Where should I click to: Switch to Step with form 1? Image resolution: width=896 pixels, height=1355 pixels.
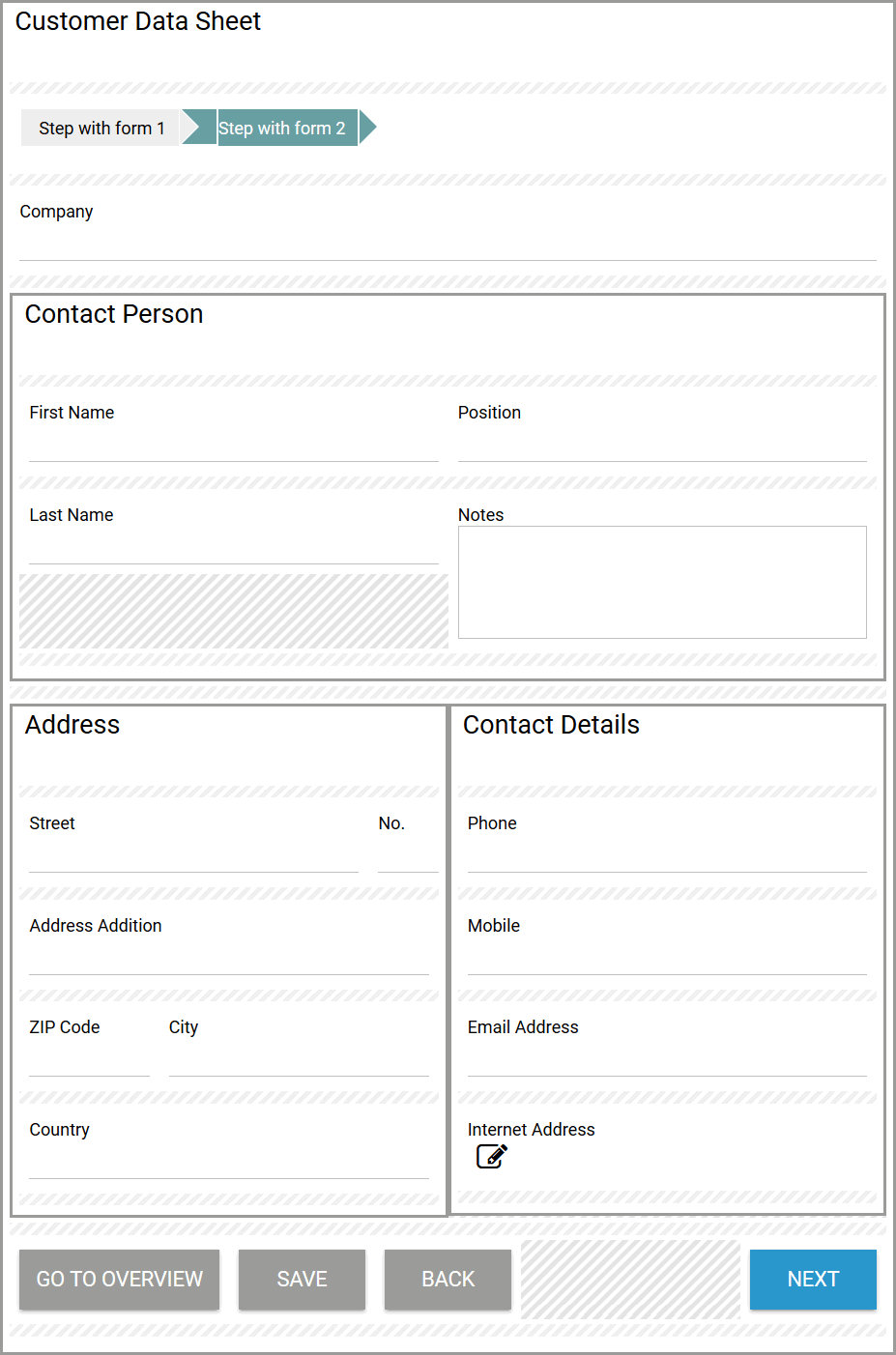(101, 128)
